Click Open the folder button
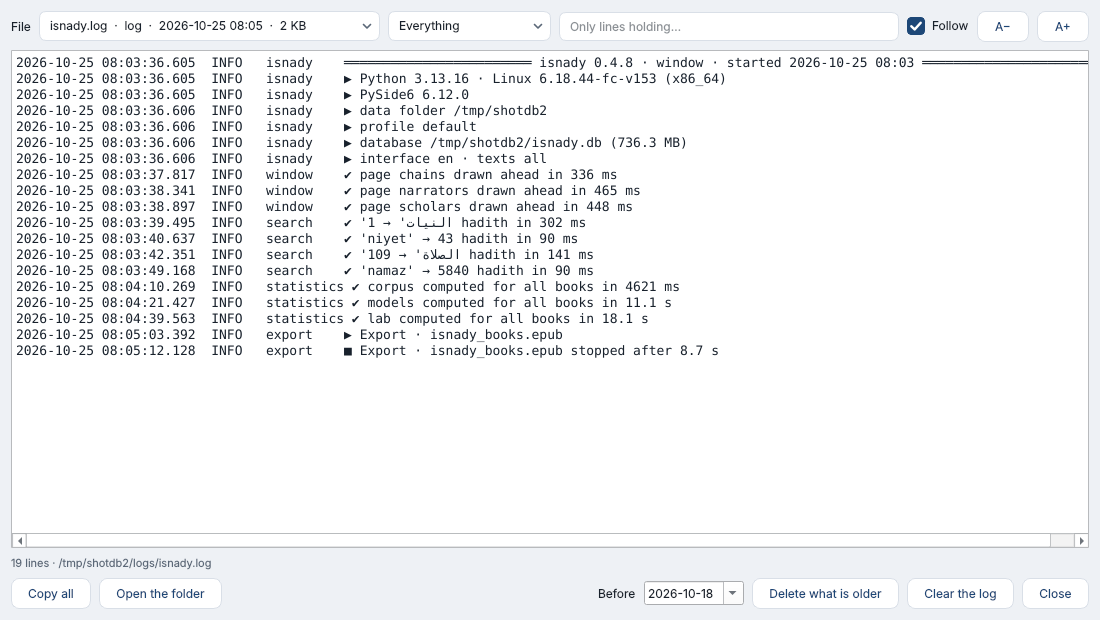The image size is (1100, 620). coord(160,593)
